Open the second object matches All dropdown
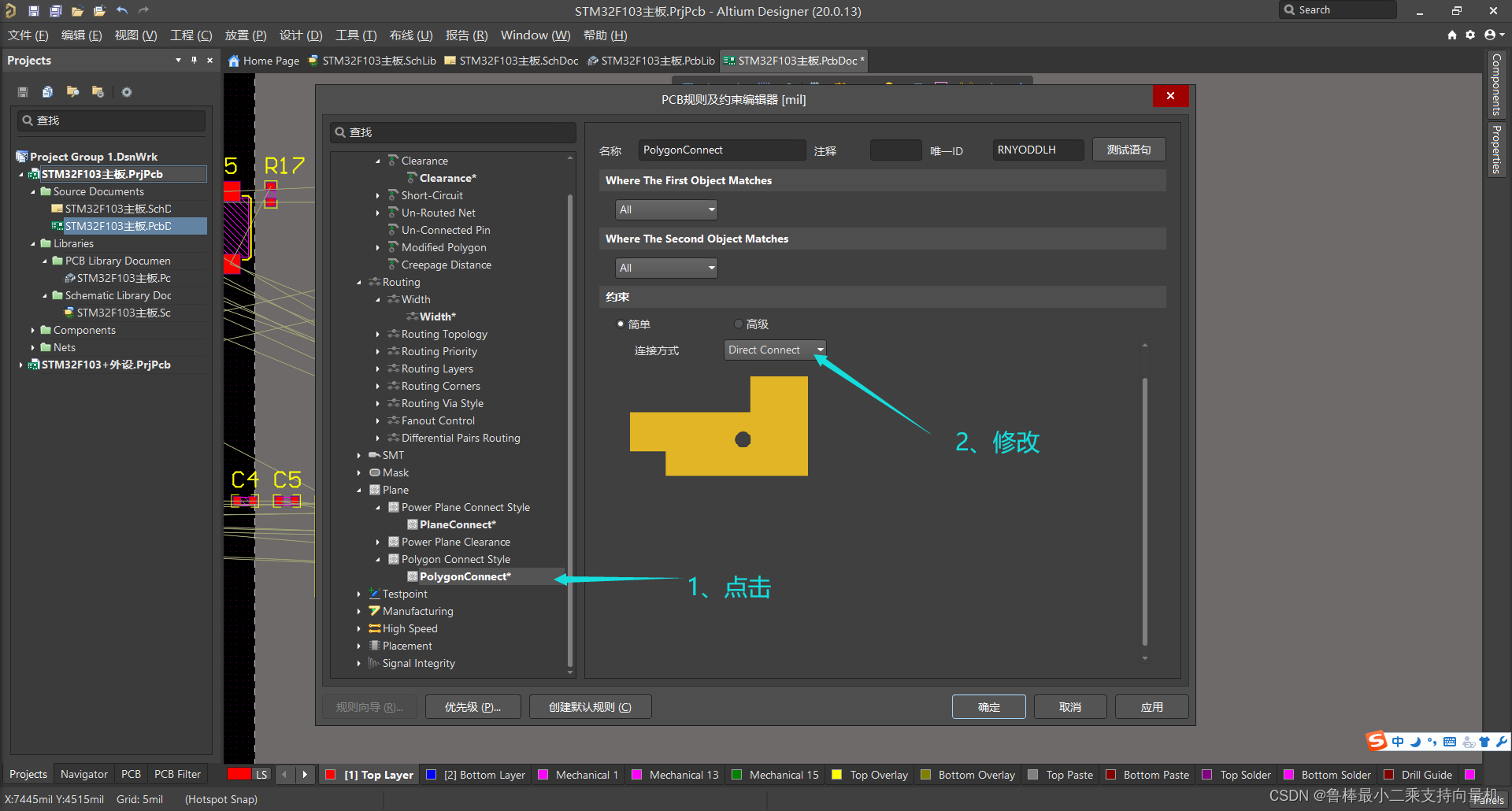 point(666,268)
